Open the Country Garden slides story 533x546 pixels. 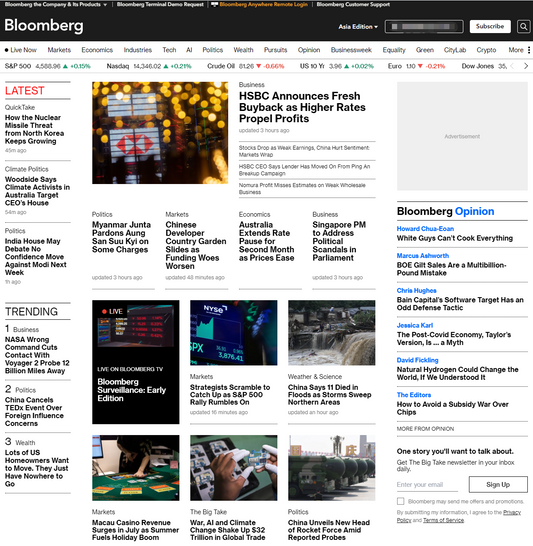(196, 245)
